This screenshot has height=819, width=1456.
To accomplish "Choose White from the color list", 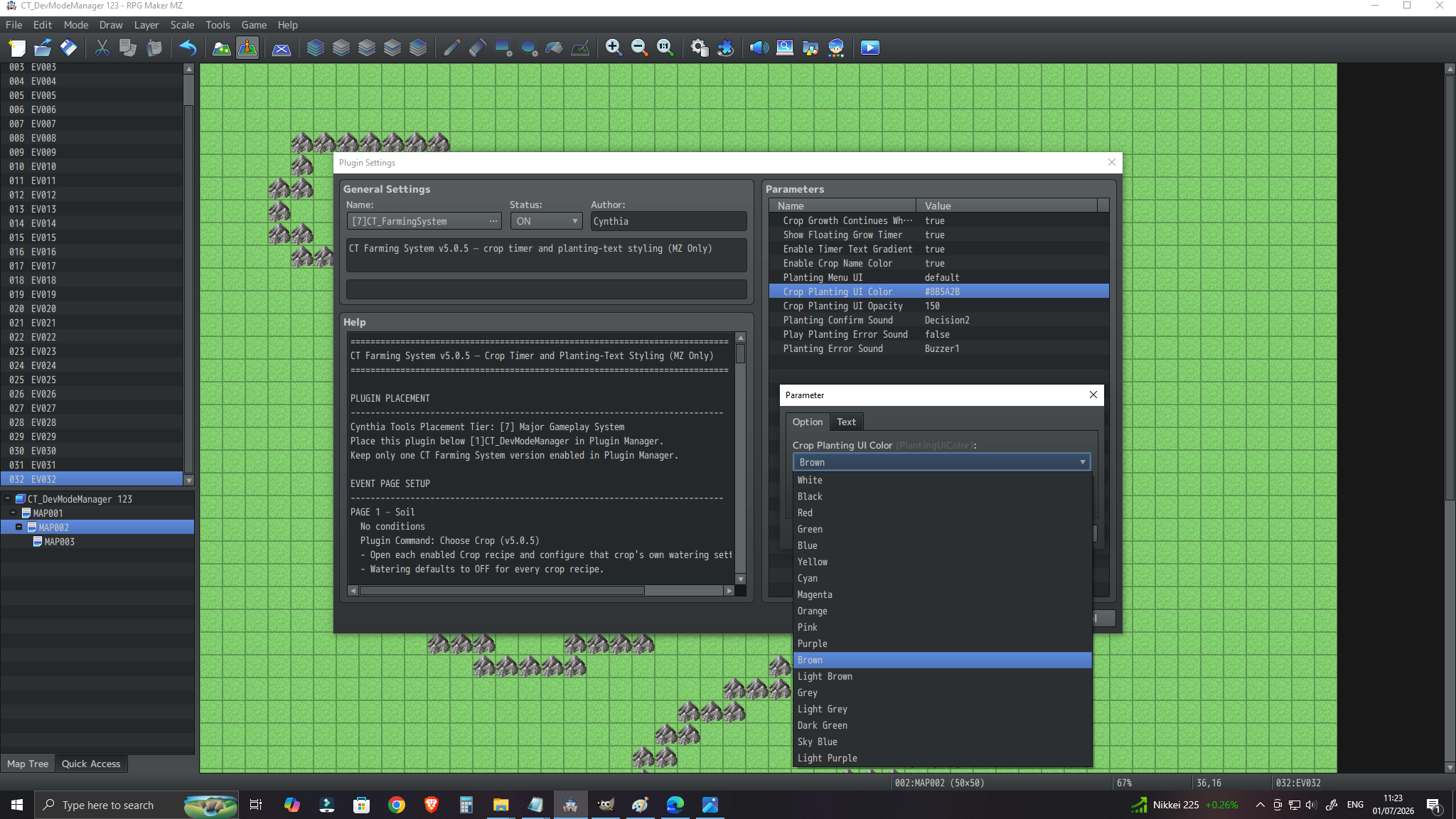I will tap(942, 480).
